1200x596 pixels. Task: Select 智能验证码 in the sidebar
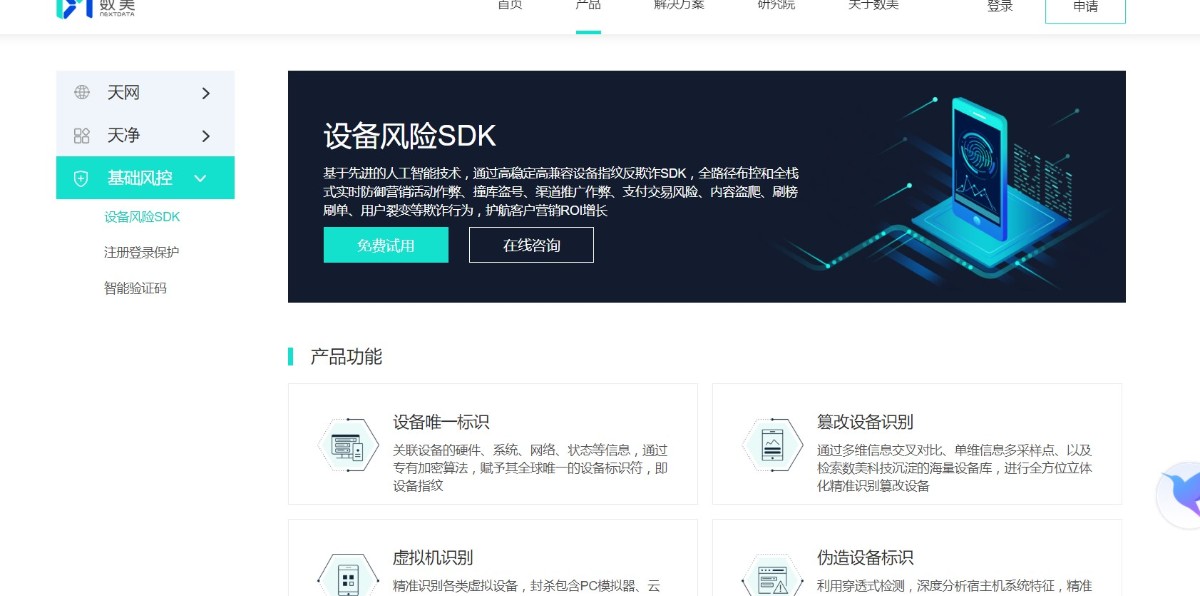tap(135, 288)
